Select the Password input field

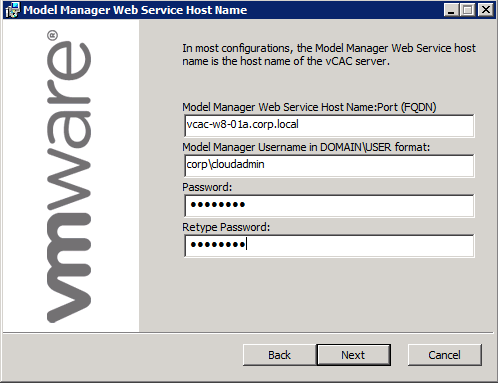pyautogui.click(x=329, y=205)
